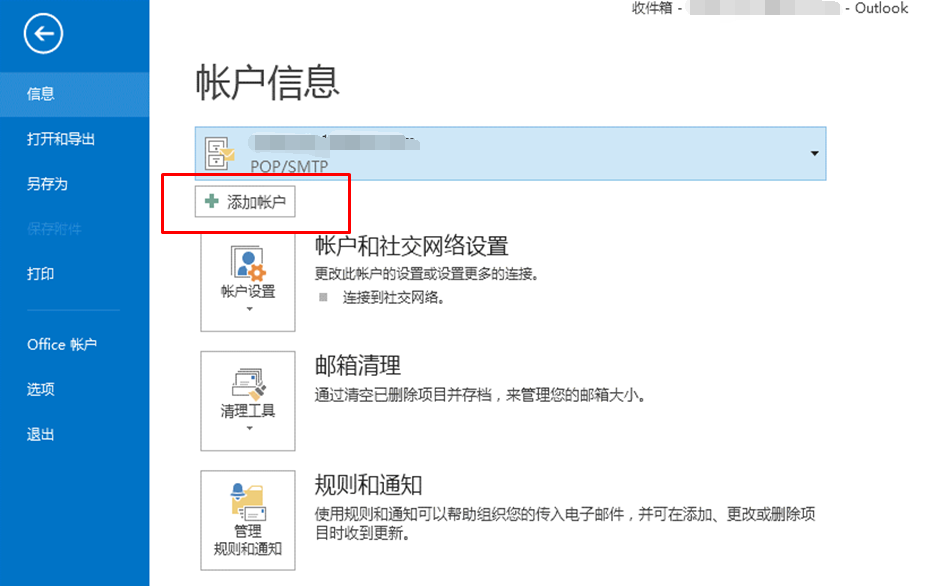Image resolution: width=952 pixels, height=586 pixels.
Task: Click the back arrow to return to Inbox
Action: point(42,33)
